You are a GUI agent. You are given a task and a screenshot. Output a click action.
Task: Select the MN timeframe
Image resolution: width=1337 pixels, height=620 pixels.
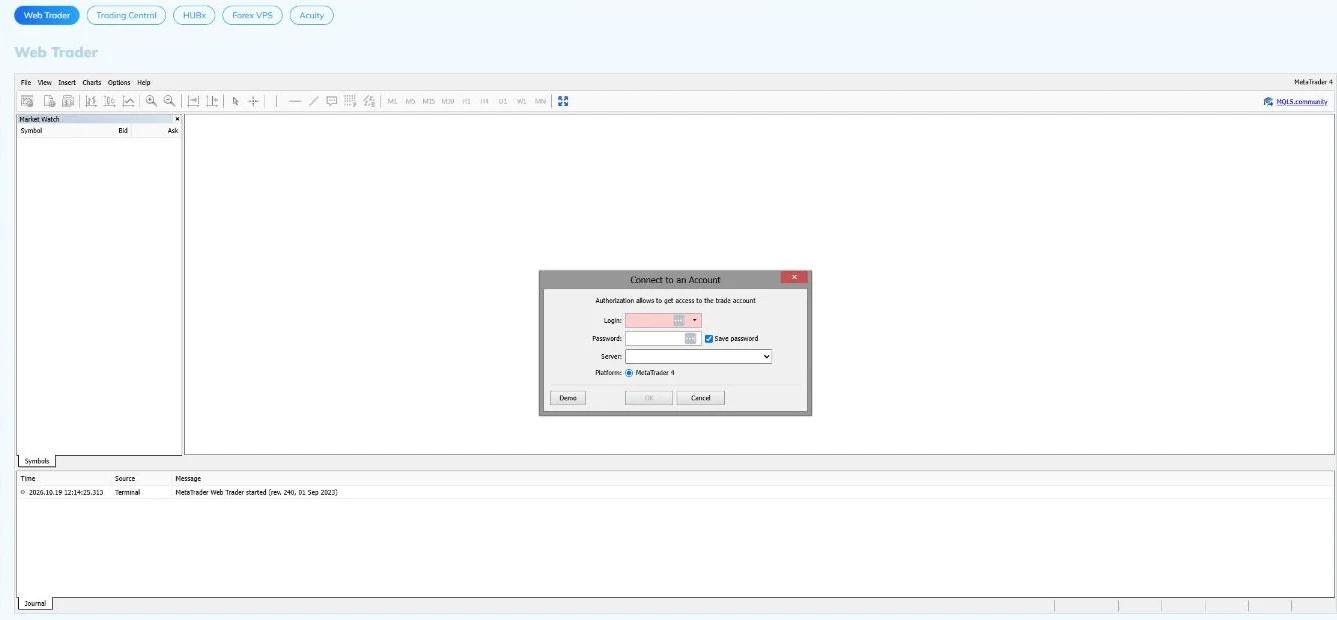click(540, 101)
